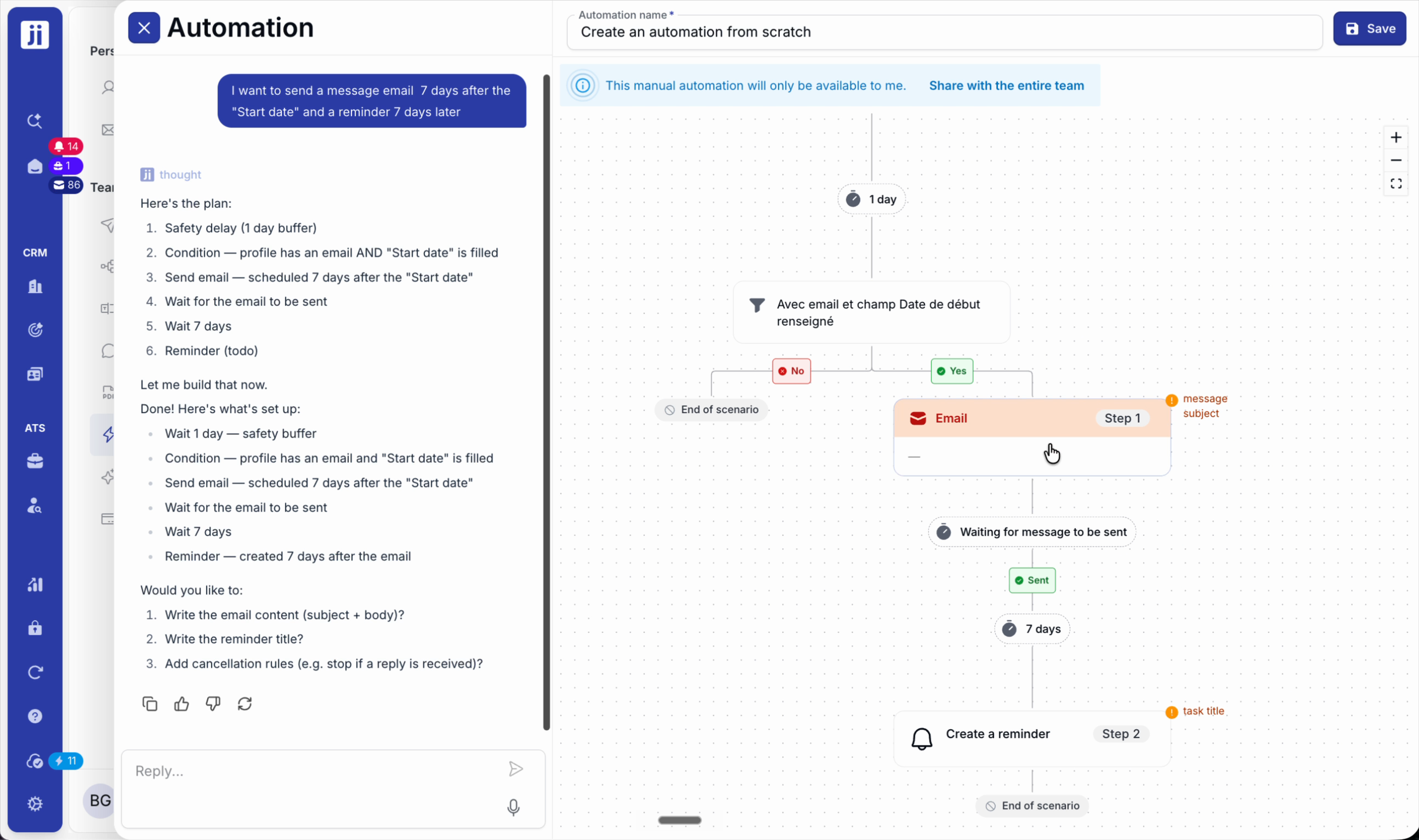
Task: Select the 7 days delay node
Action: coord(1032,629)
